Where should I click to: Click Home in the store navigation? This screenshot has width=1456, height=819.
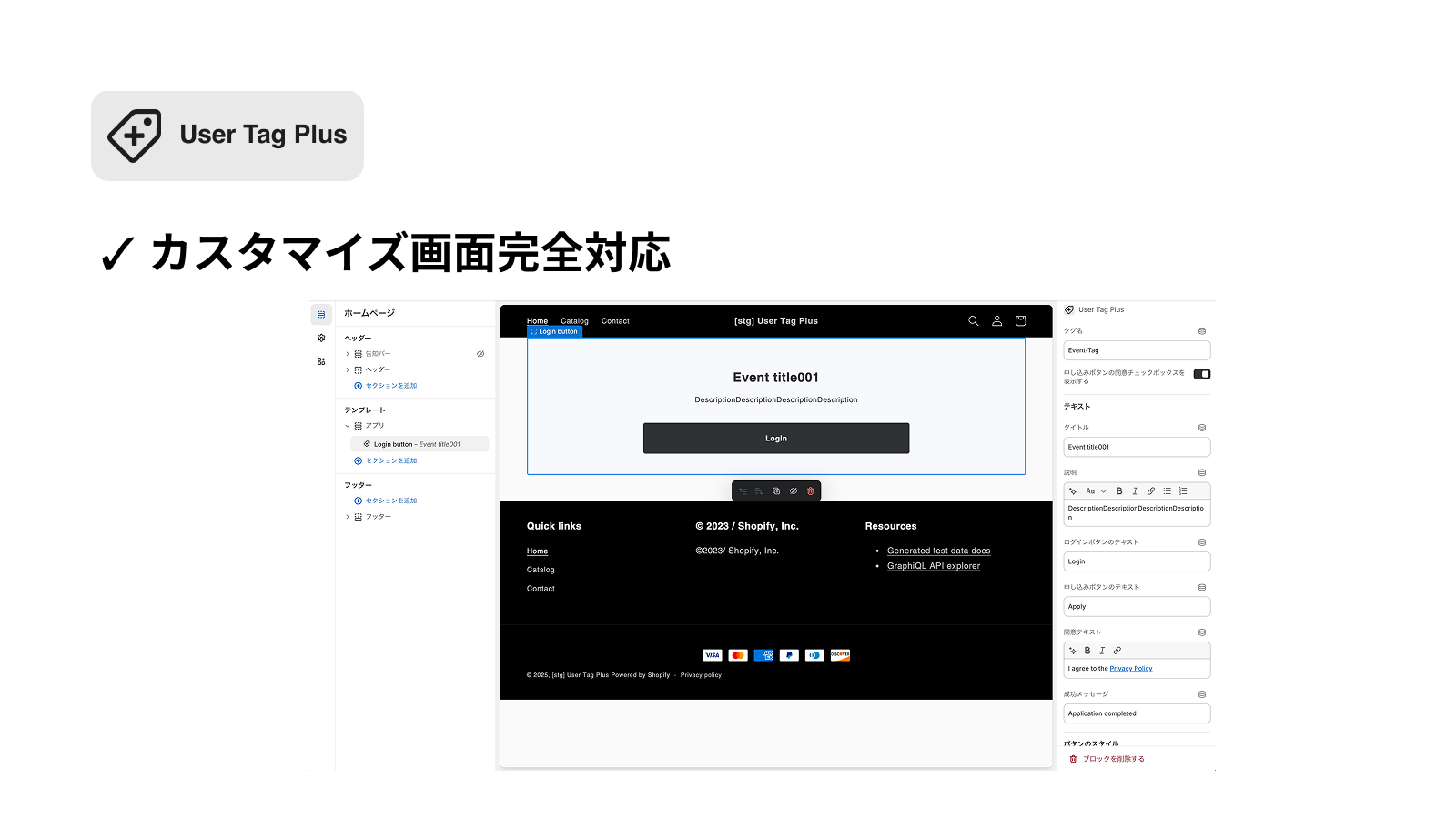pyautogui.click(x=537, y=321)
